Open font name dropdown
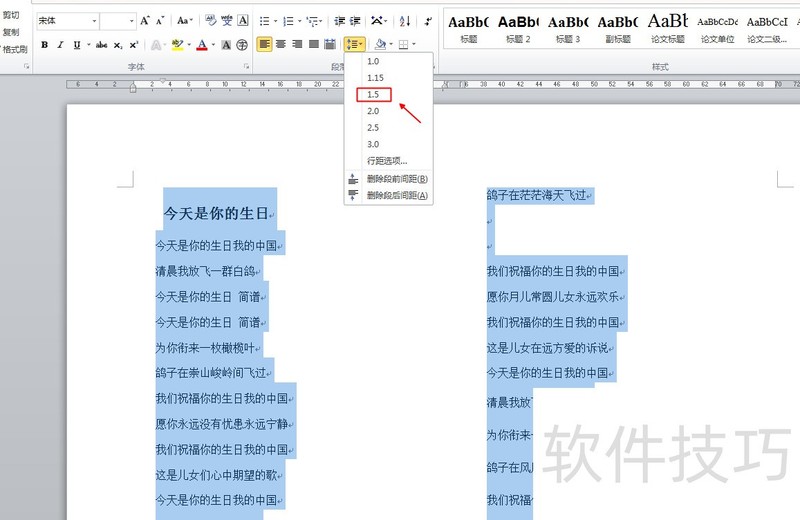 click(94, 21)
